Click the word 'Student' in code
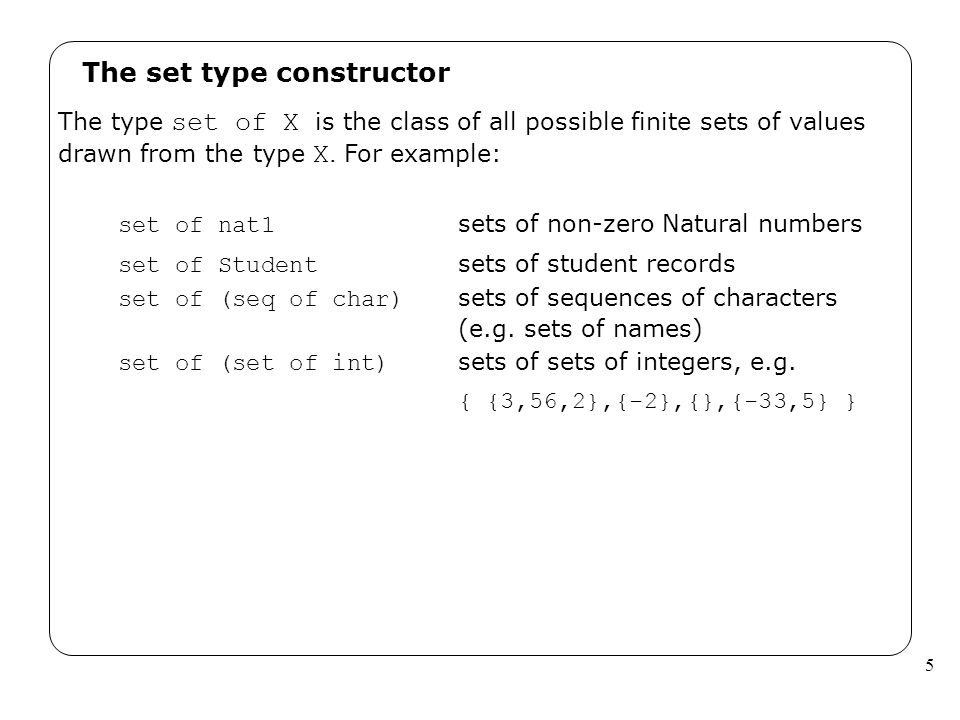 click(x=268, y=265)
